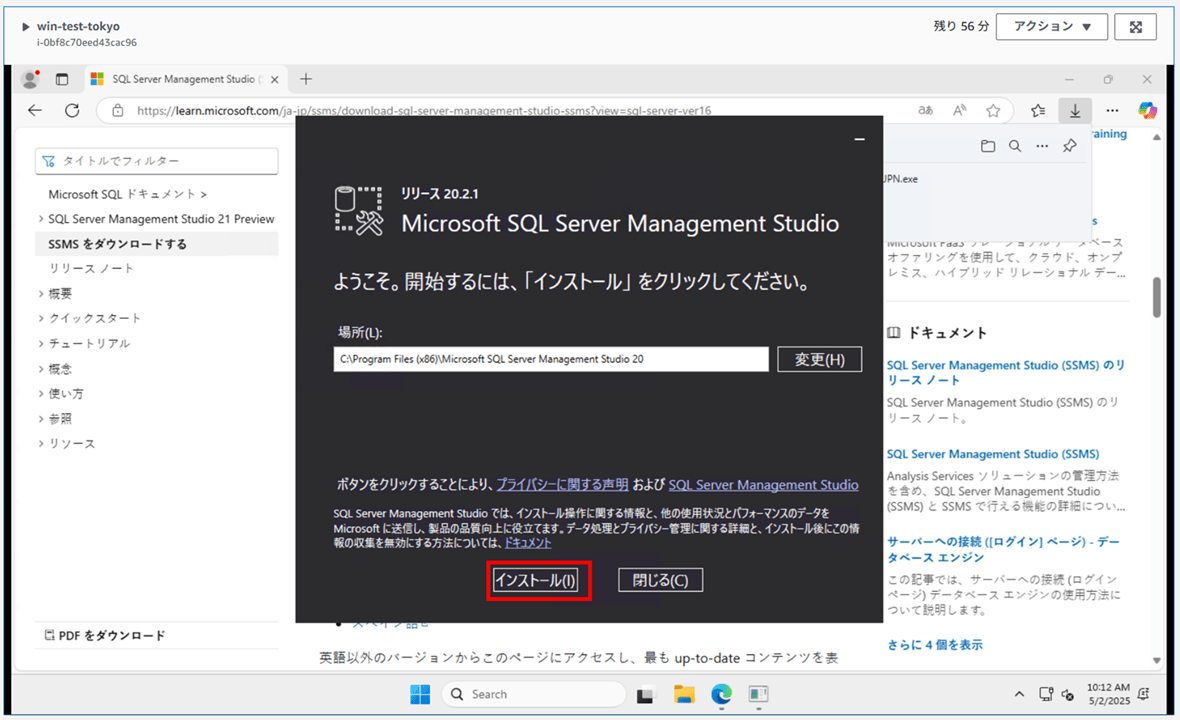The image size is (1180, 720).
Task: Refresh the browser page
Action: [72, 111]
